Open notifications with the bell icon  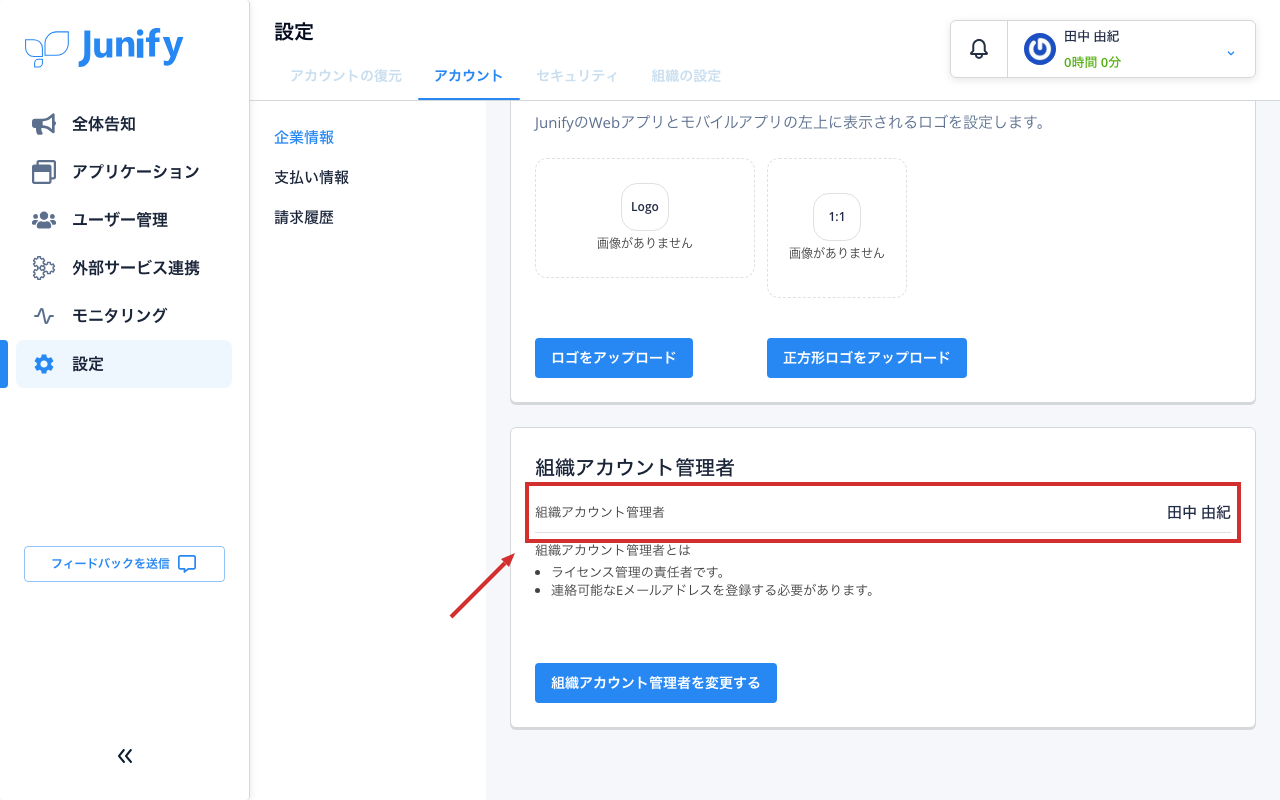[979, 49]
